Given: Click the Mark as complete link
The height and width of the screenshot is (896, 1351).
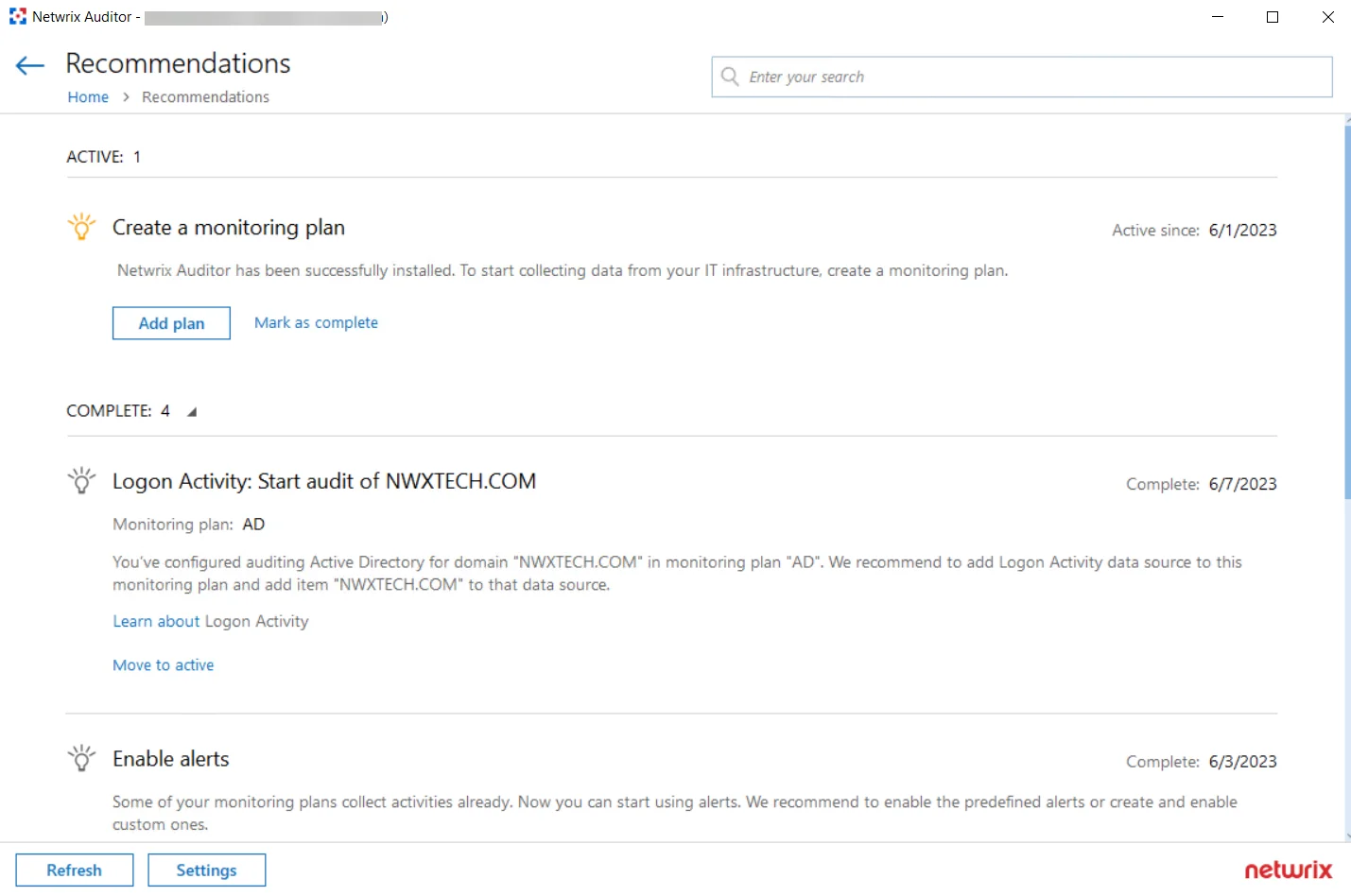Looking at the screenshot, I should [316, 322].
